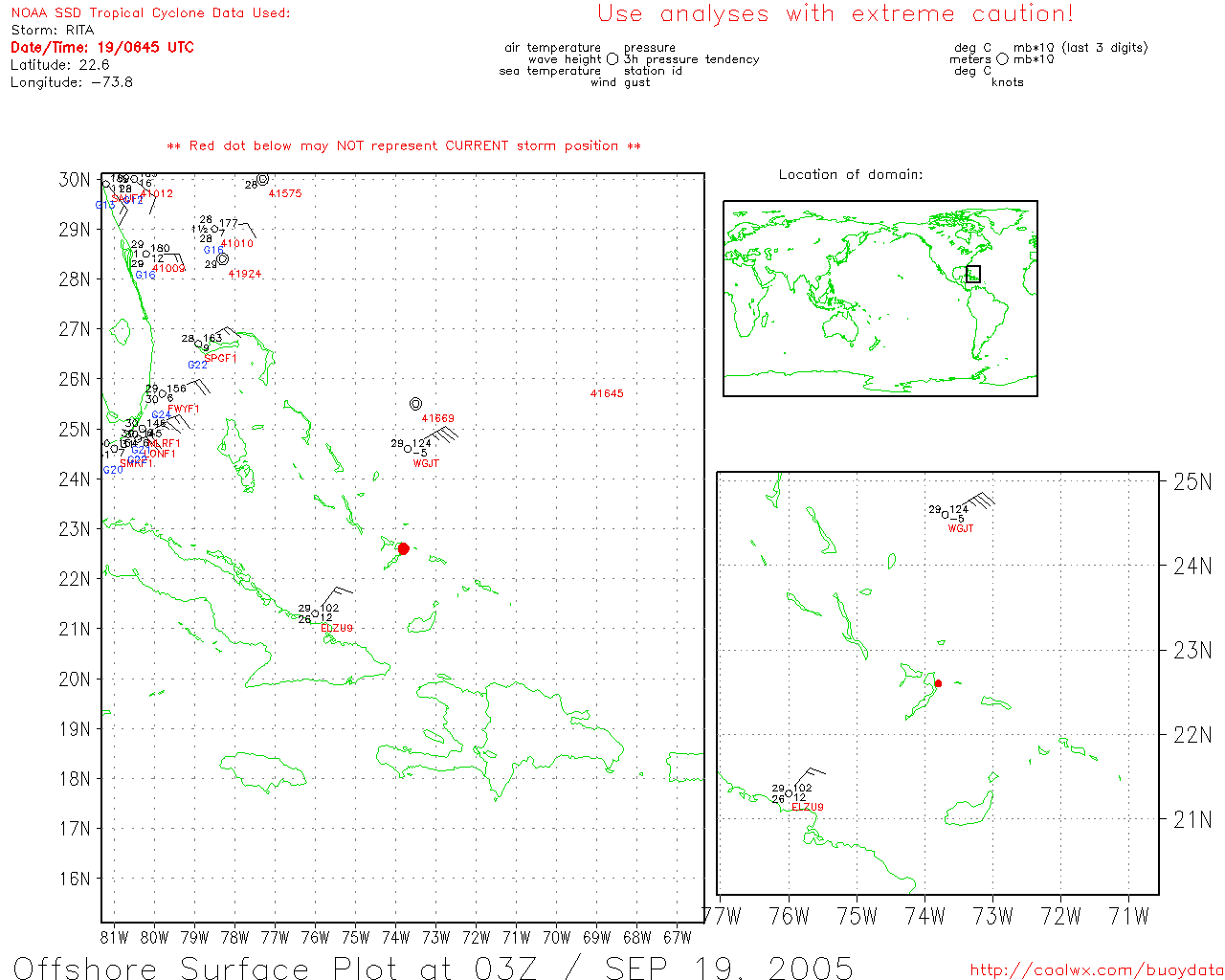Select the 41010 buoy station label
Screen dimensions: 1225x980
coord(237,244)
